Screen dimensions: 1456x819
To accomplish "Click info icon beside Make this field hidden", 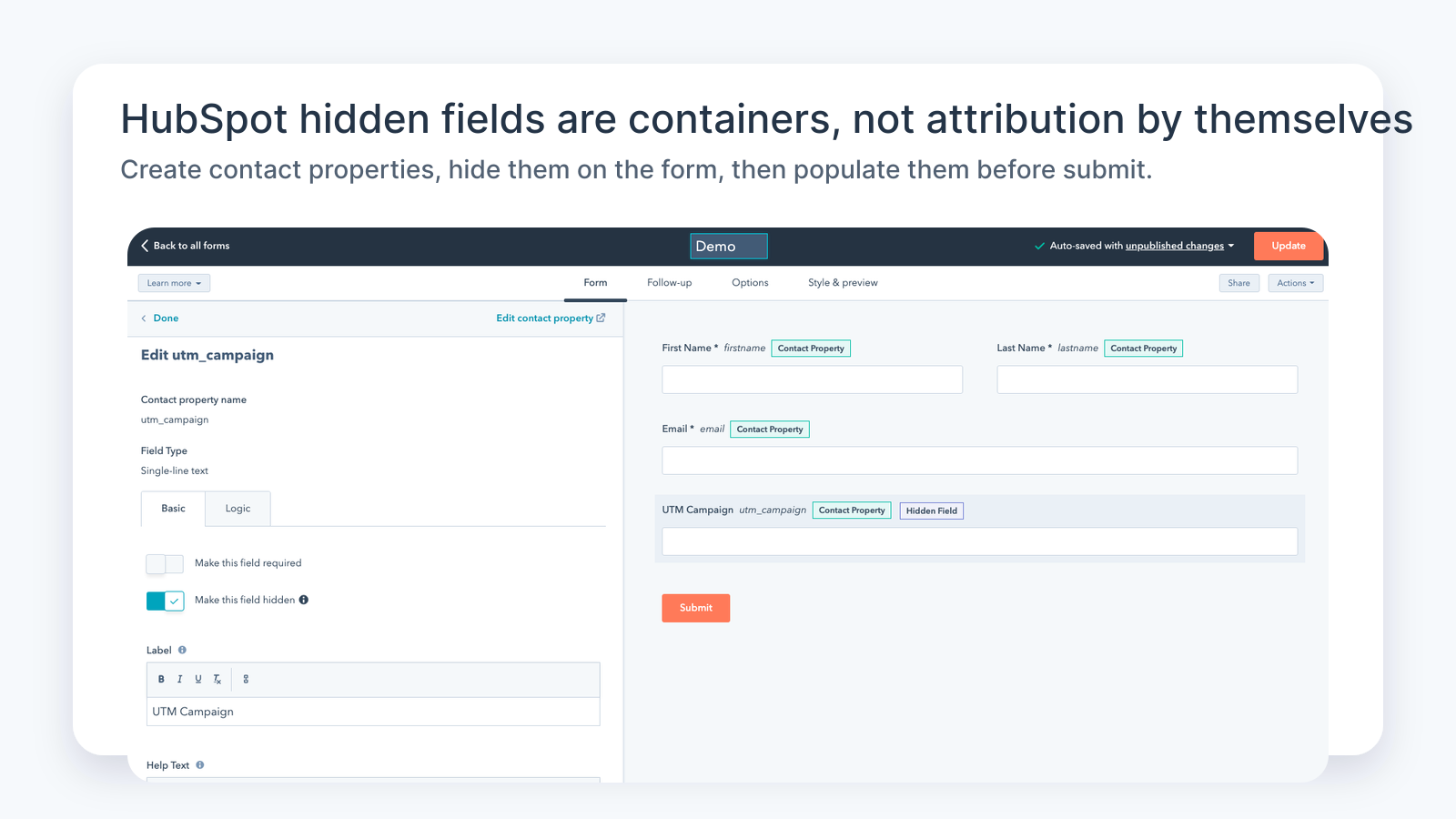I will coord(304,600).
